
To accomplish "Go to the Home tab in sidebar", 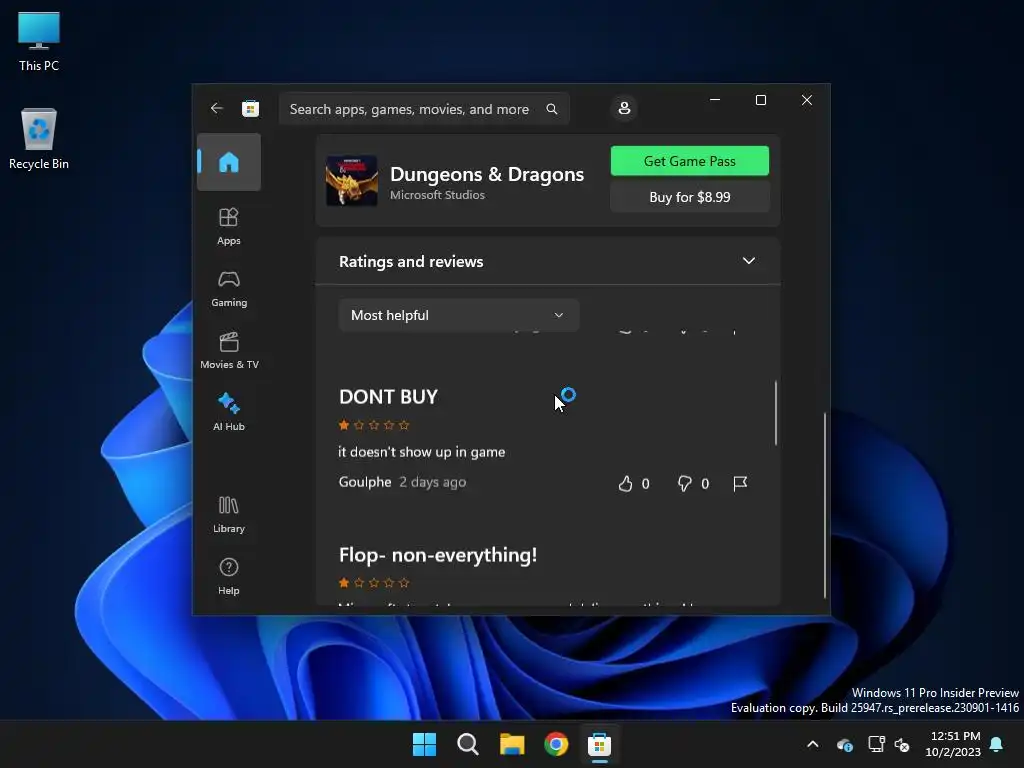I will click(x=229, y=162).
